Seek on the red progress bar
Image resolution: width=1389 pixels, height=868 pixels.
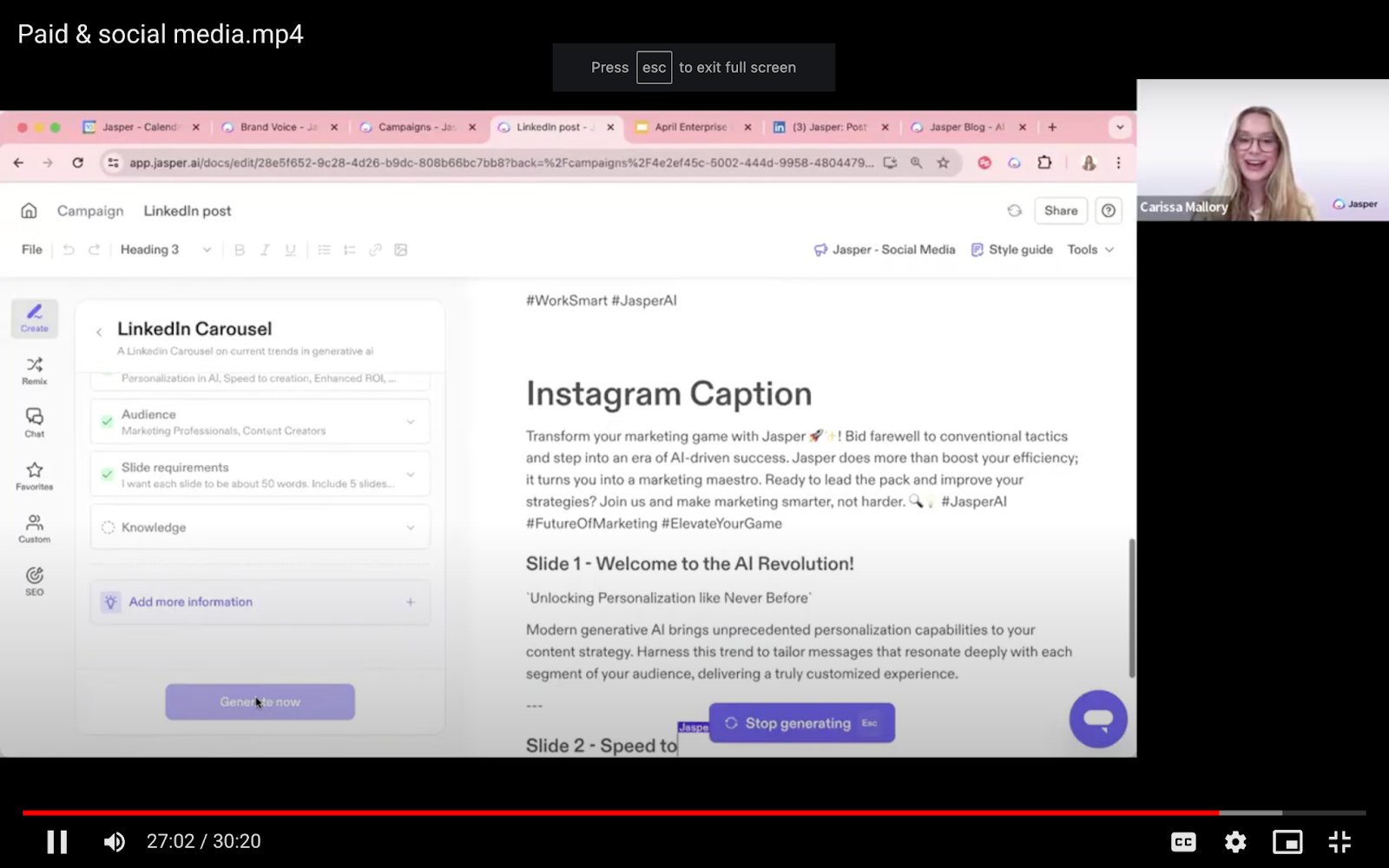click(621, 813)
